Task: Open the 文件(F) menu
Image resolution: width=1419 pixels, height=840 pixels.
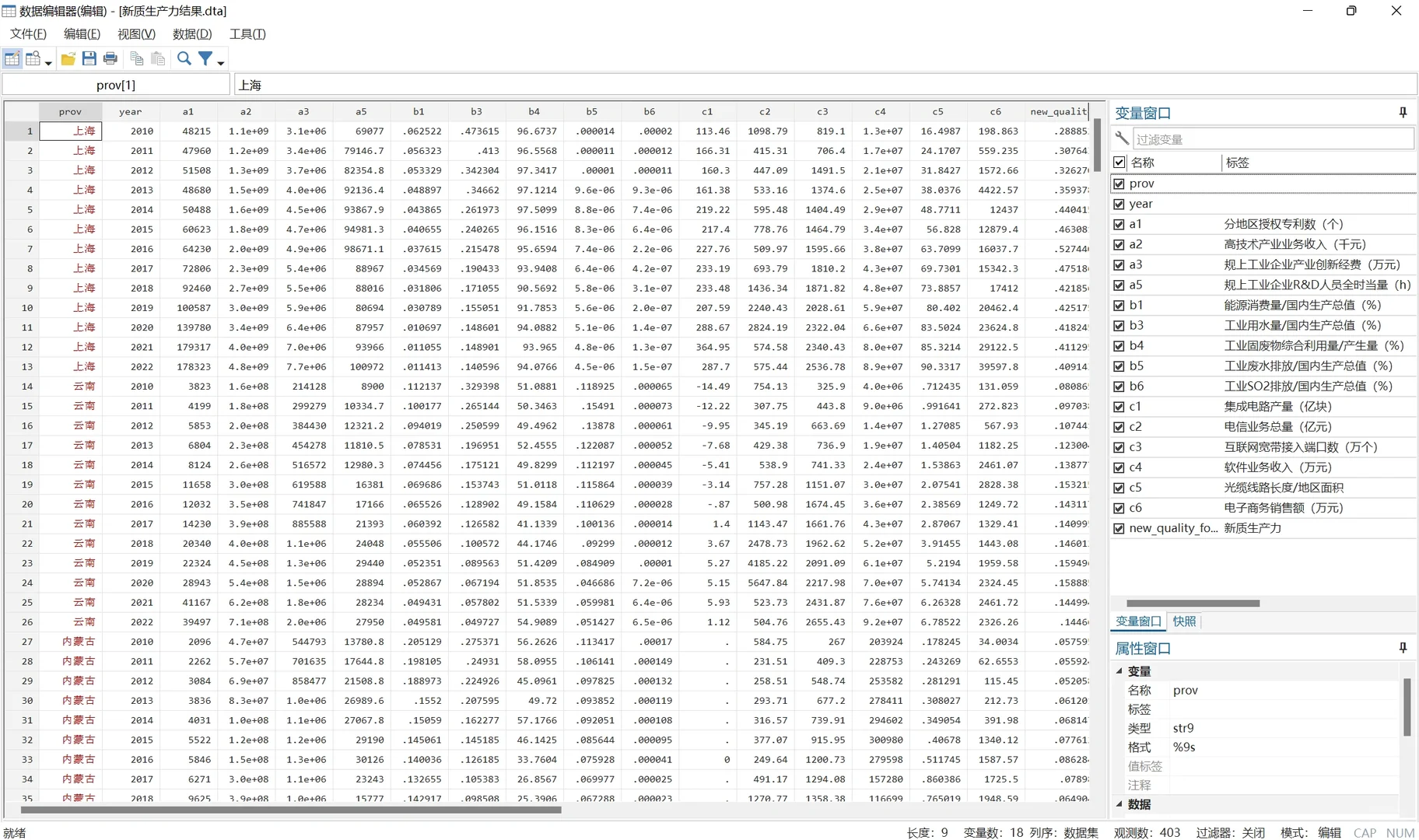Action: coord(28,34)
